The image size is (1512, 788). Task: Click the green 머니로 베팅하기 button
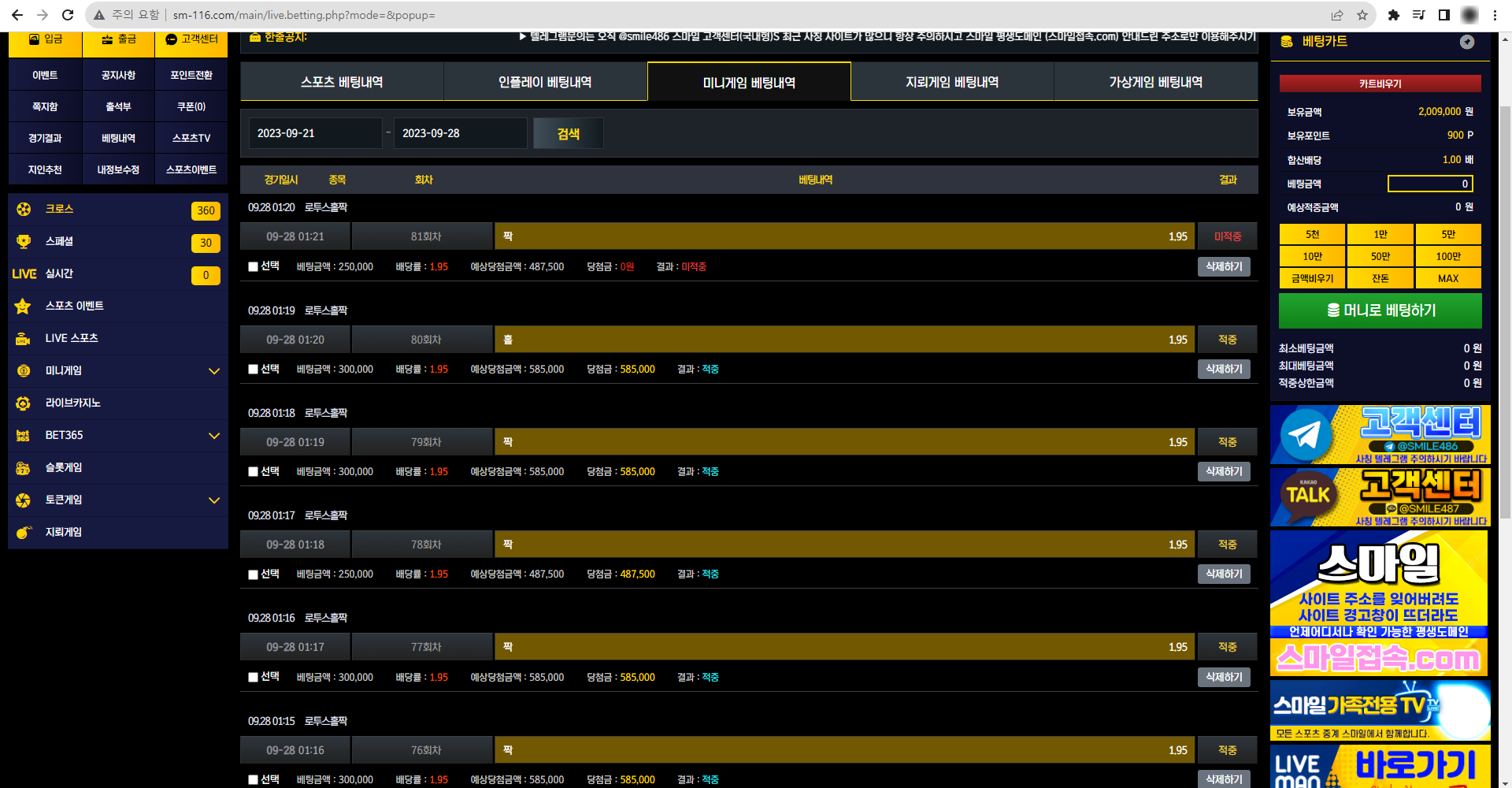1380,310
